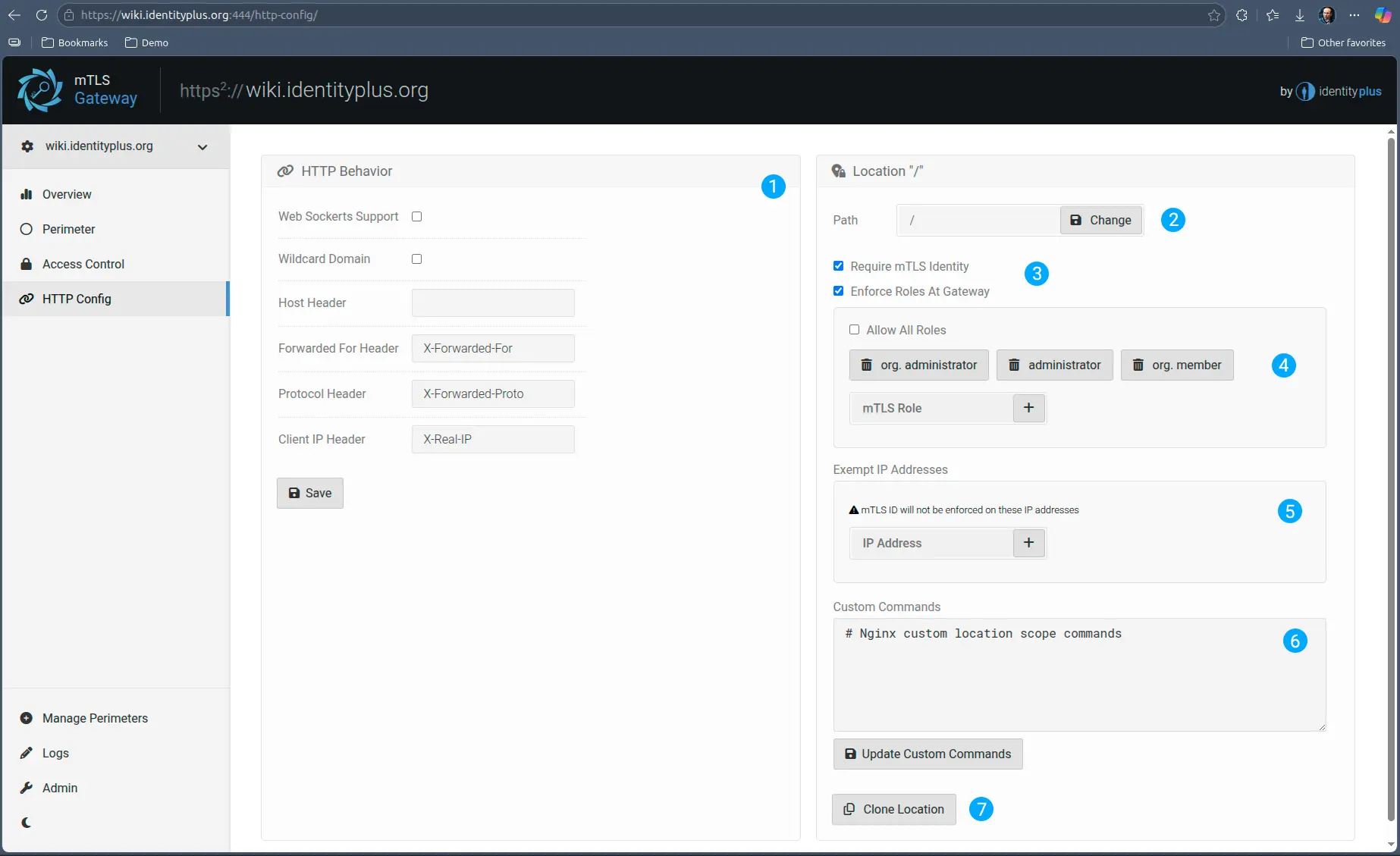Toggle dark mode with the moon icon
Image resolution: width=1400 pixels, height=856 pixels.
27,823
